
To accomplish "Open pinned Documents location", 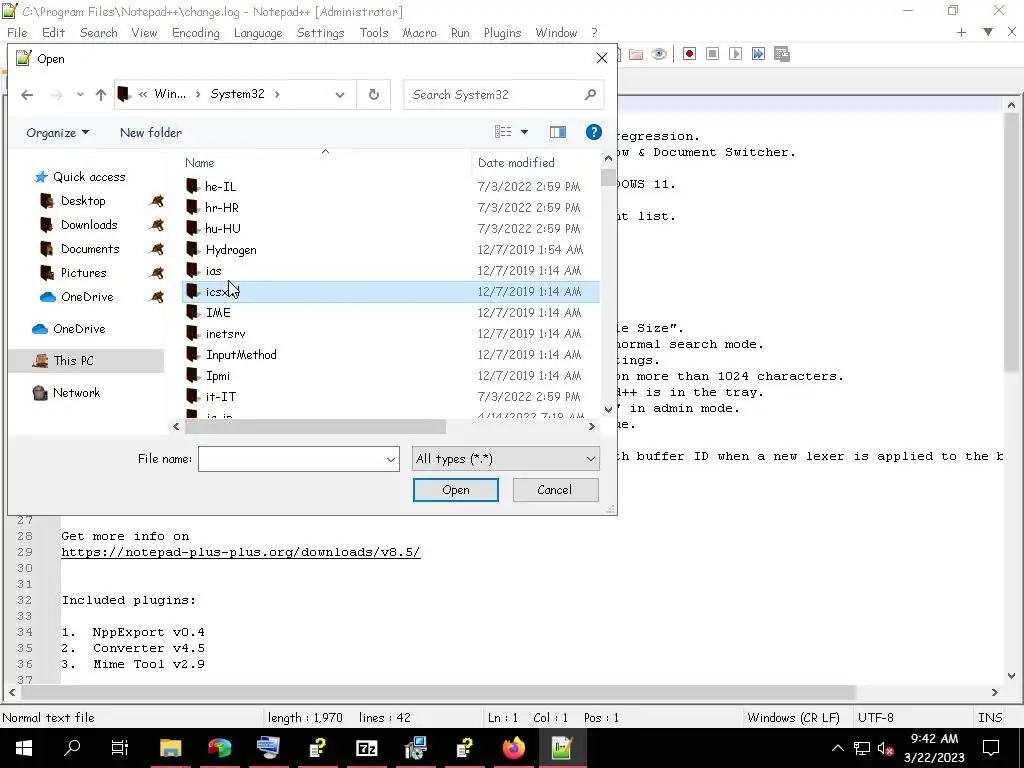I will pos(90,249).
